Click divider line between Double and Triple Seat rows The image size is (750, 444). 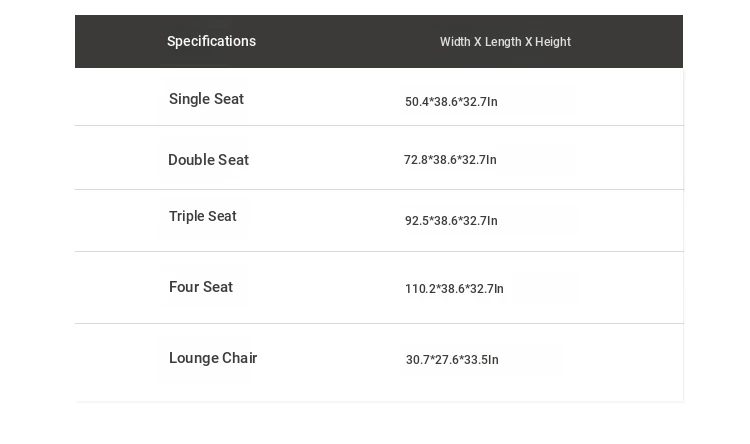[379, 190]
